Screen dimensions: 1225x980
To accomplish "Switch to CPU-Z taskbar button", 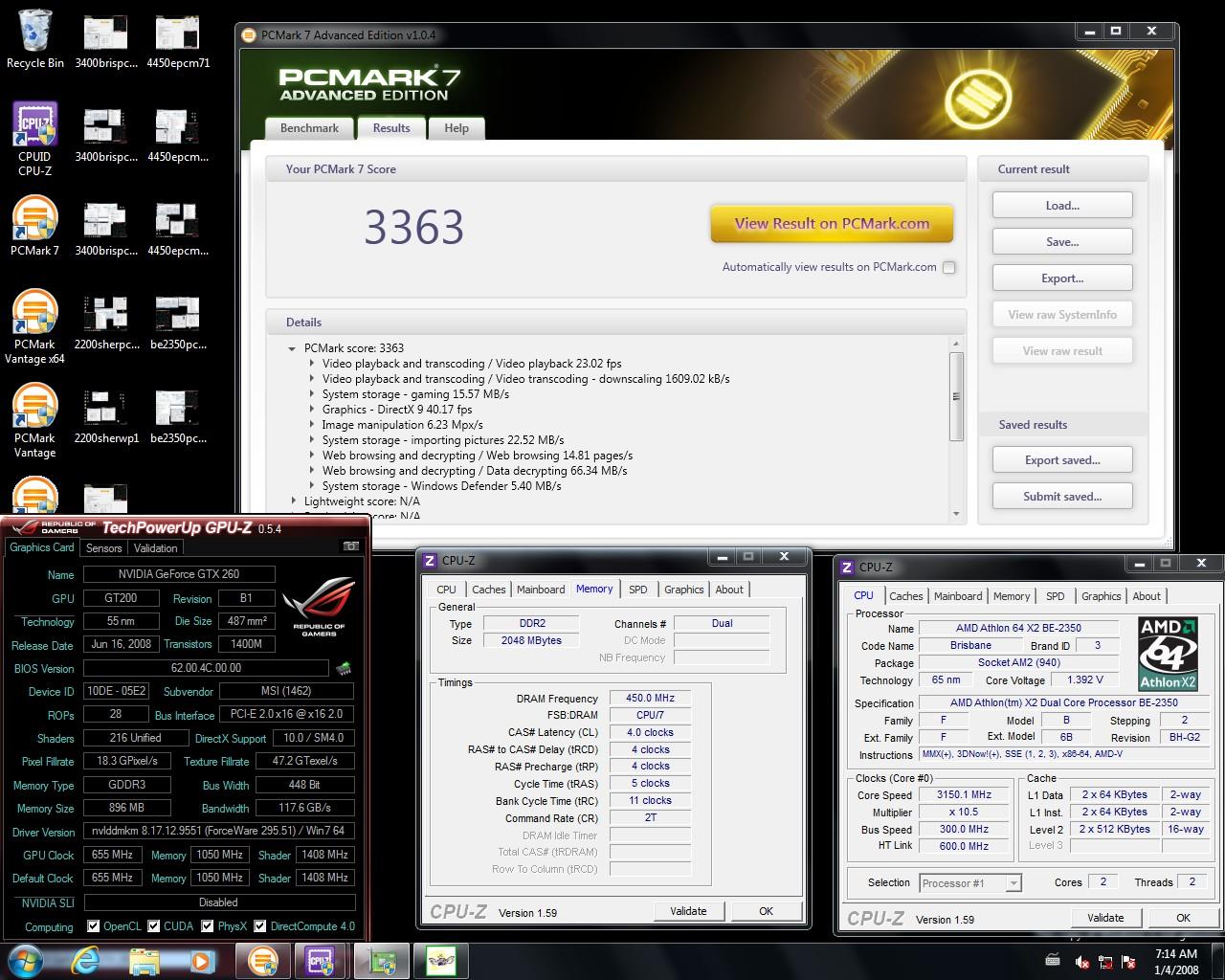I will (321, 960).
